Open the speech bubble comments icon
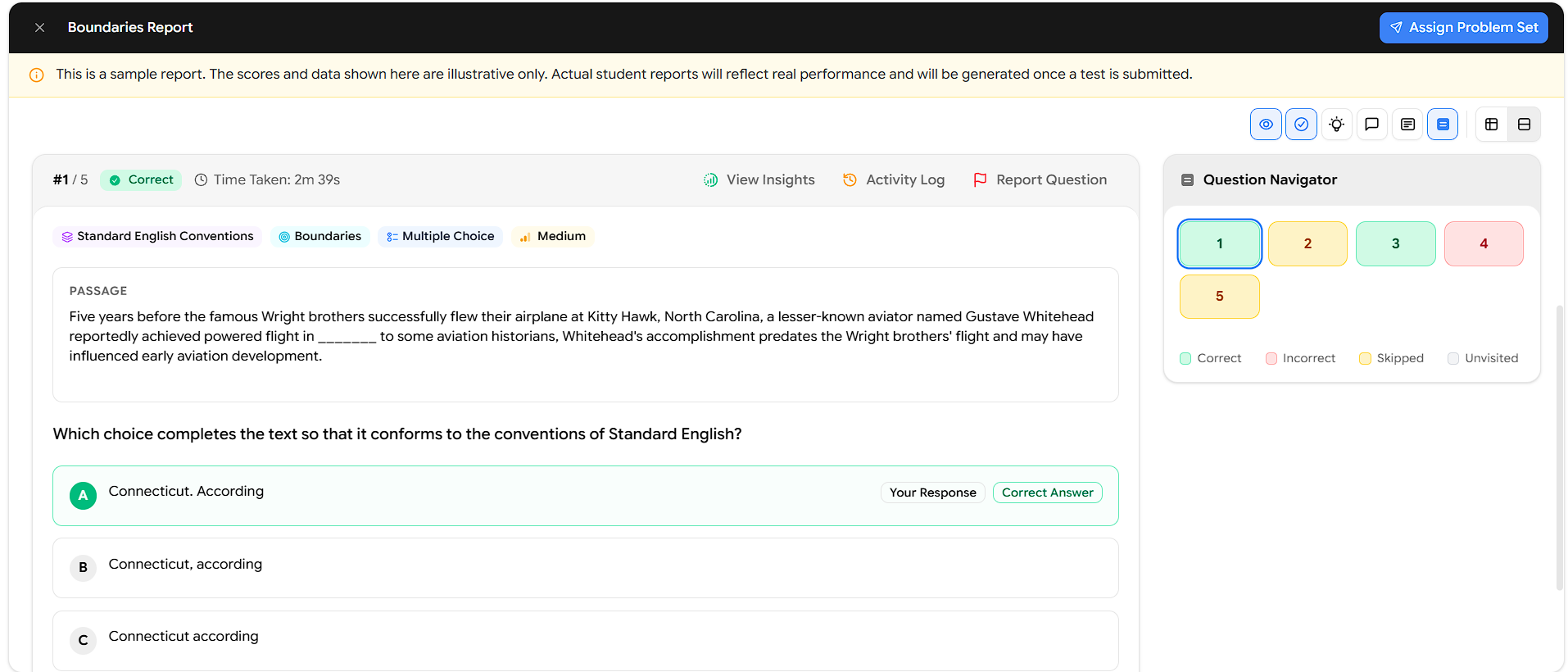Viewport: 1568px width, 672px height. pos(1371,125)
